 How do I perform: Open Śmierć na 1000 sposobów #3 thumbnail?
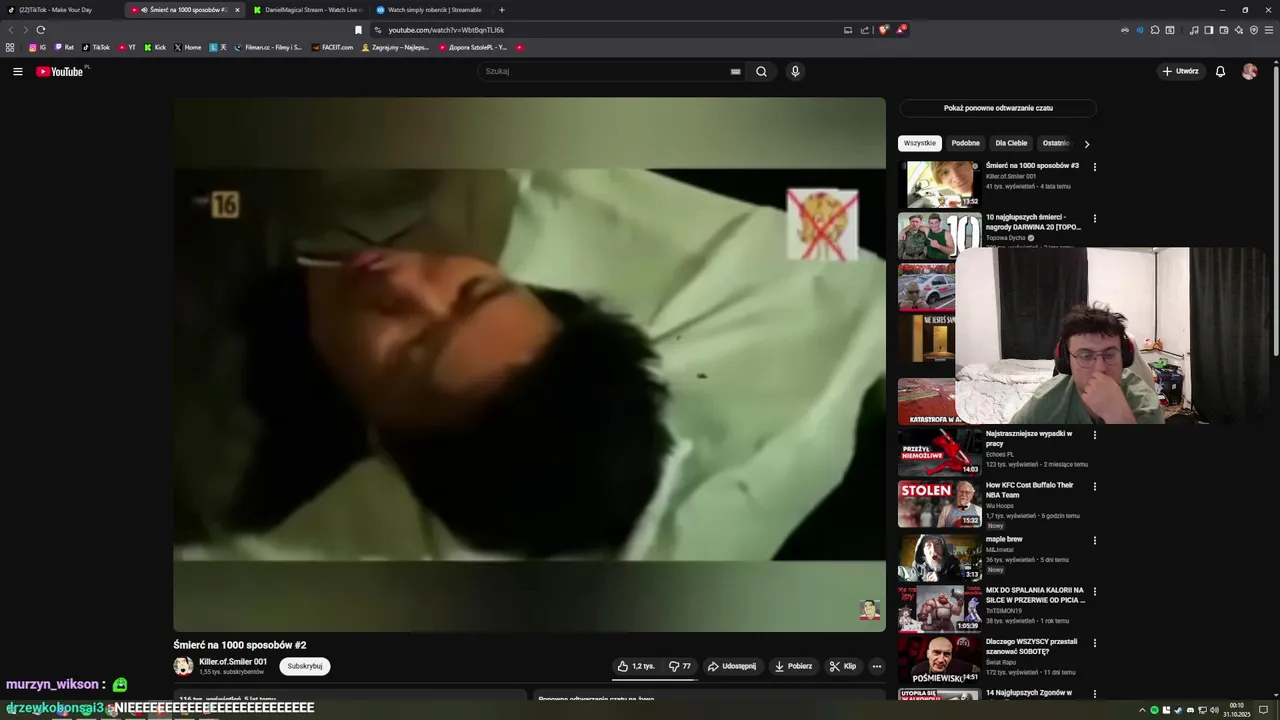[x=940, y=184]
